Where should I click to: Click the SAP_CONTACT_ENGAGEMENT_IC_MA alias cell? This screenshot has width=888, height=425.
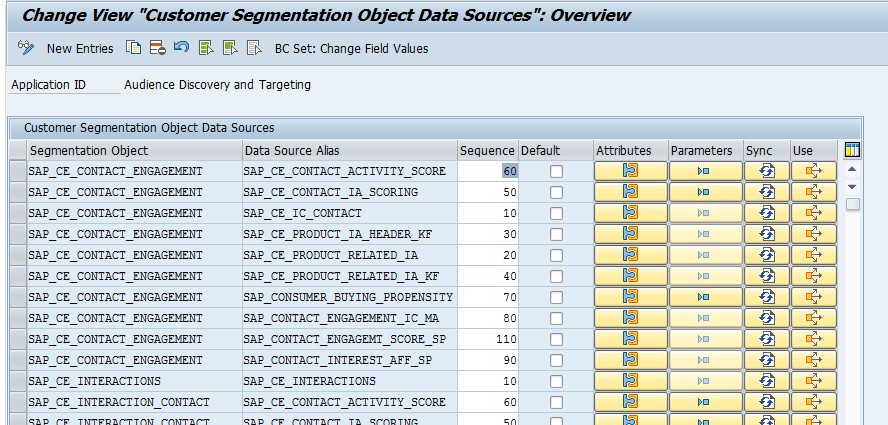pyautogui.click(x=350, y=318)
